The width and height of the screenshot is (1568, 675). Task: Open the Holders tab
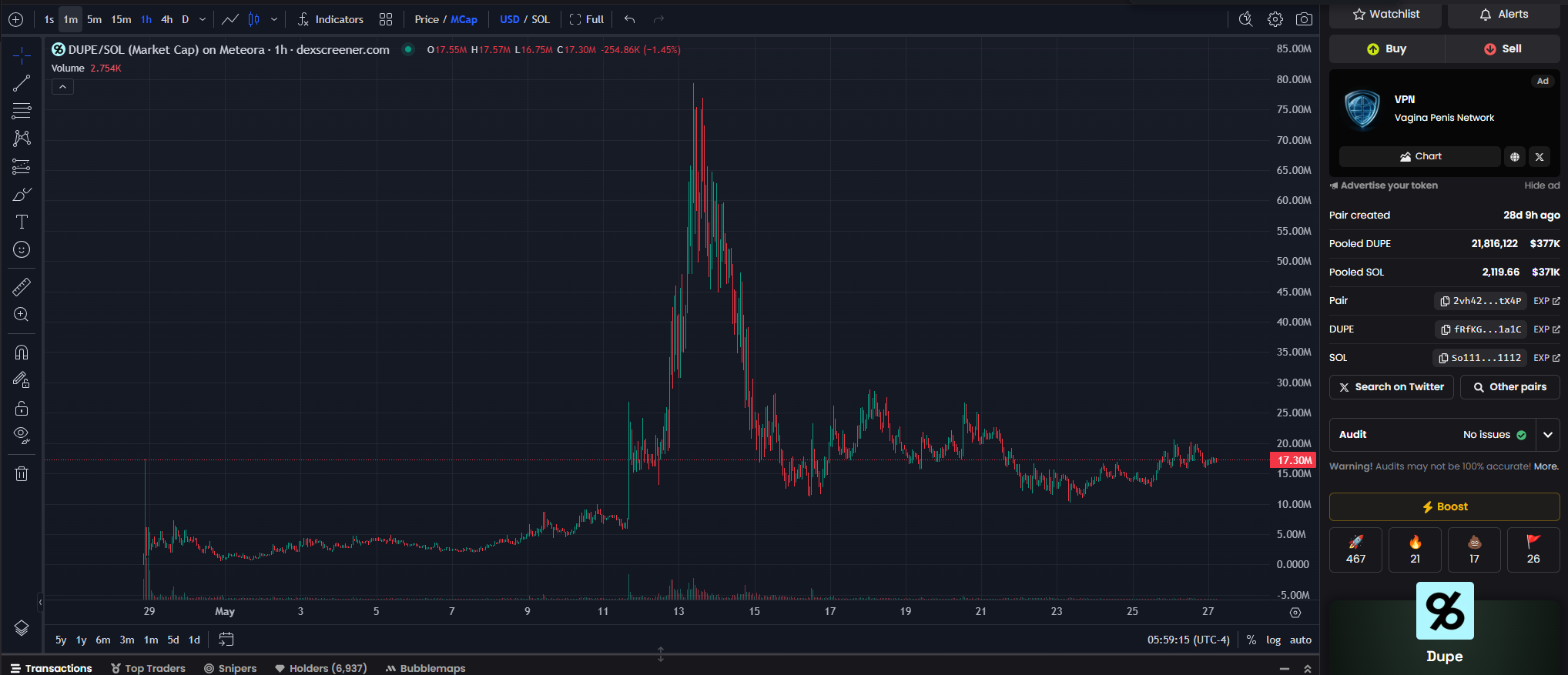coord(321,668)
